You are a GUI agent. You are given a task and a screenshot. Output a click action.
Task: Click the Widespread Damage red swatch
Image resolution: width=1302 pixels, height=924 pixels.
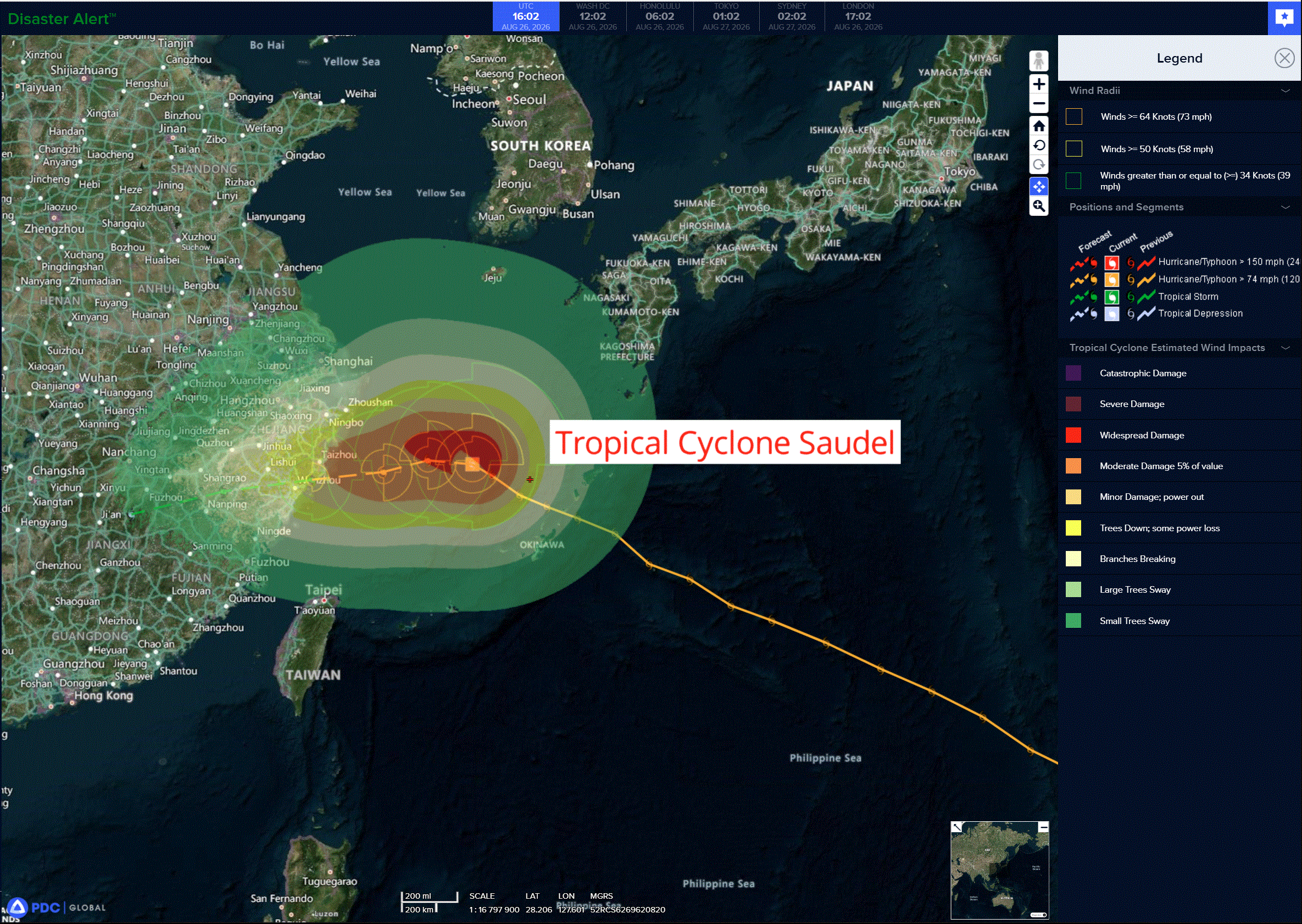pyautogui.click(x=1073, y=435)
